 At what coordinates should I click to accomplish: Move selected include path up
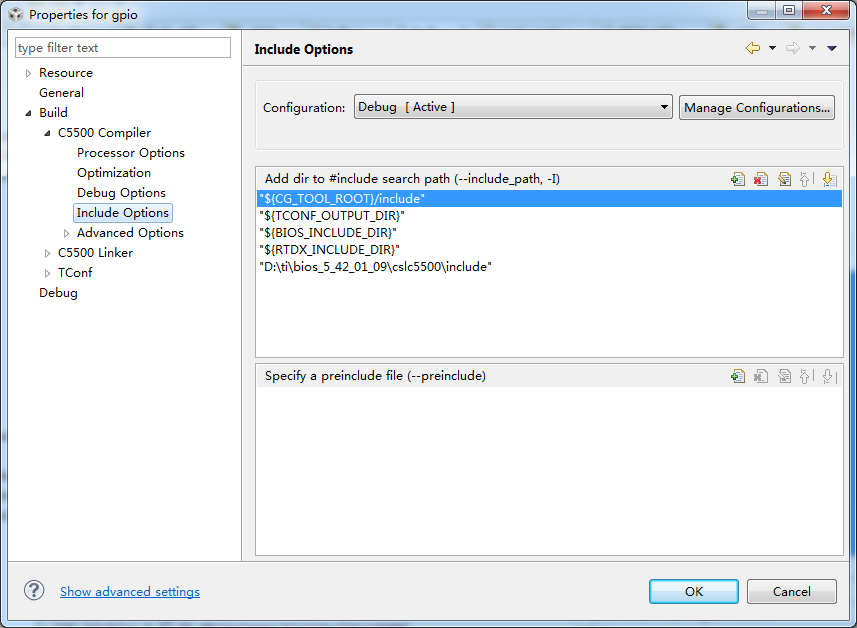[x=806, y=179]
